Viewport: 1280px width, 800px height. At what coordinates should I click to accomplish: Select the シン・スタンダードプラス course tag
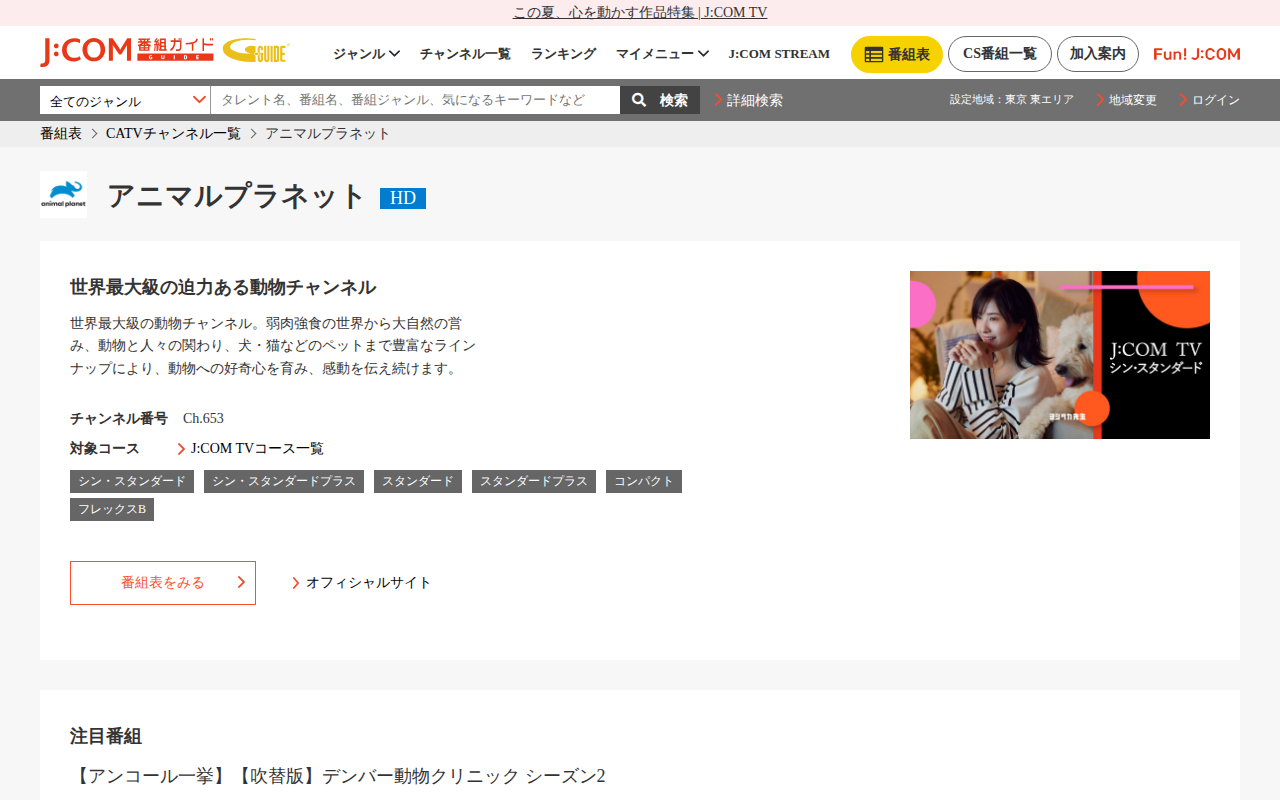coord(284,481)
